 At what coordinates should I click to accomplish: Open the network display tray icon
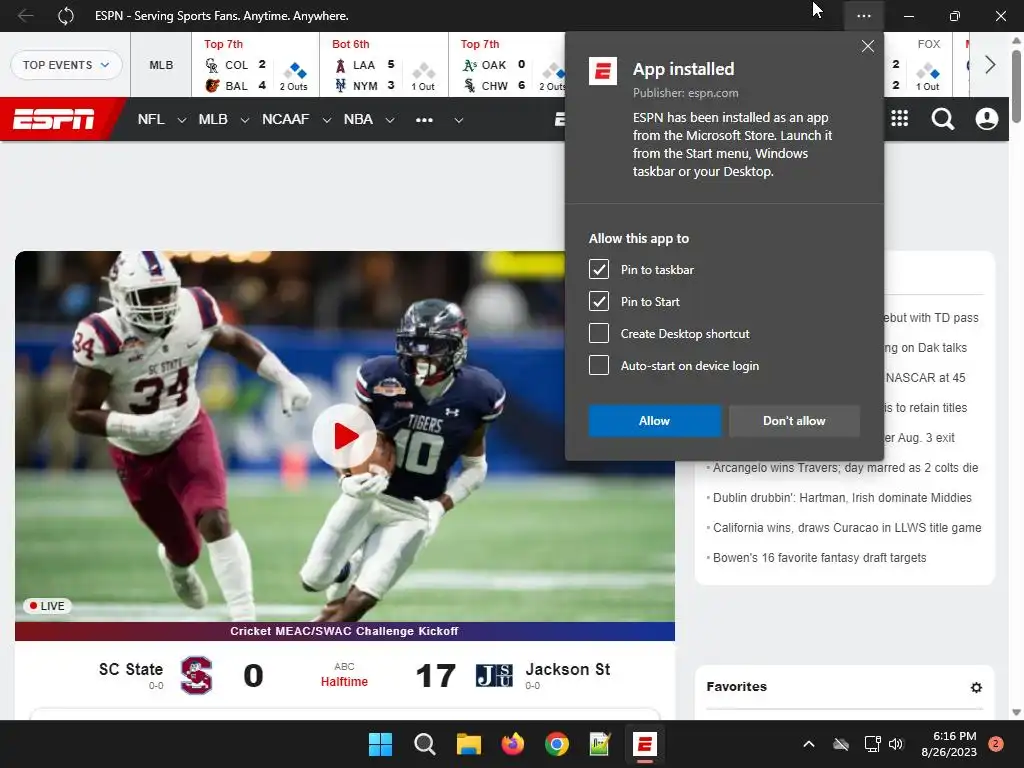(x=872, y=744)
